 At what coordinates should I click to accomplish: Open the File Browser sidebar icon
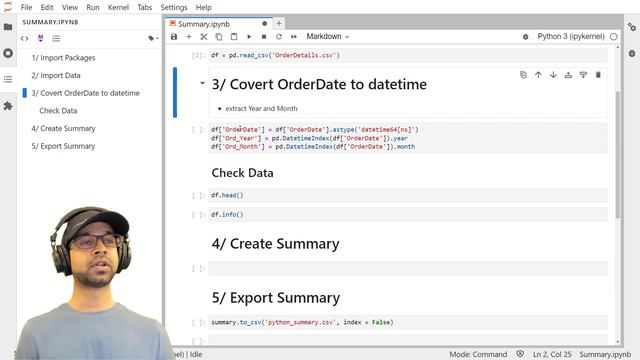click(8, 27)
